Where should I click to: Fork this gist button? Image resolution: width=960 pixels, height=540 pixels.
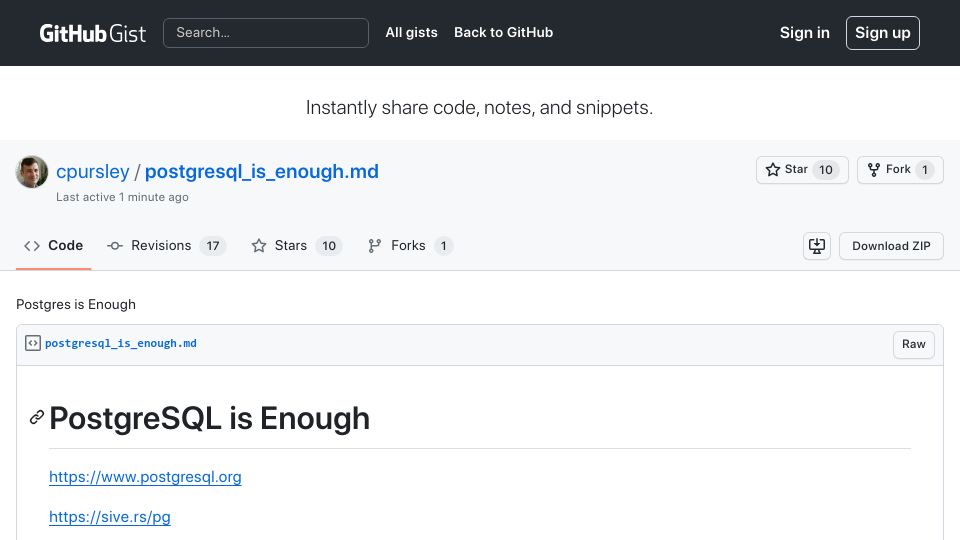pos(900,170)
